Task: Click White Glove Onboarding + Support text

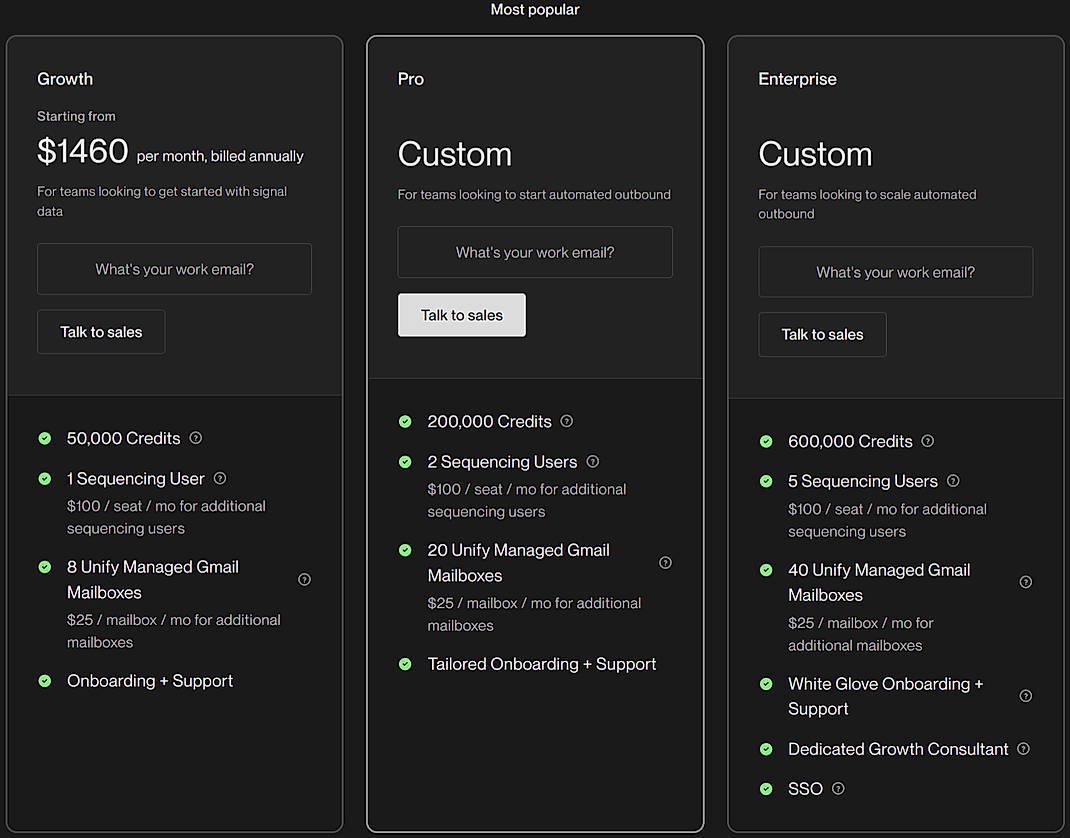Action: 886,696
